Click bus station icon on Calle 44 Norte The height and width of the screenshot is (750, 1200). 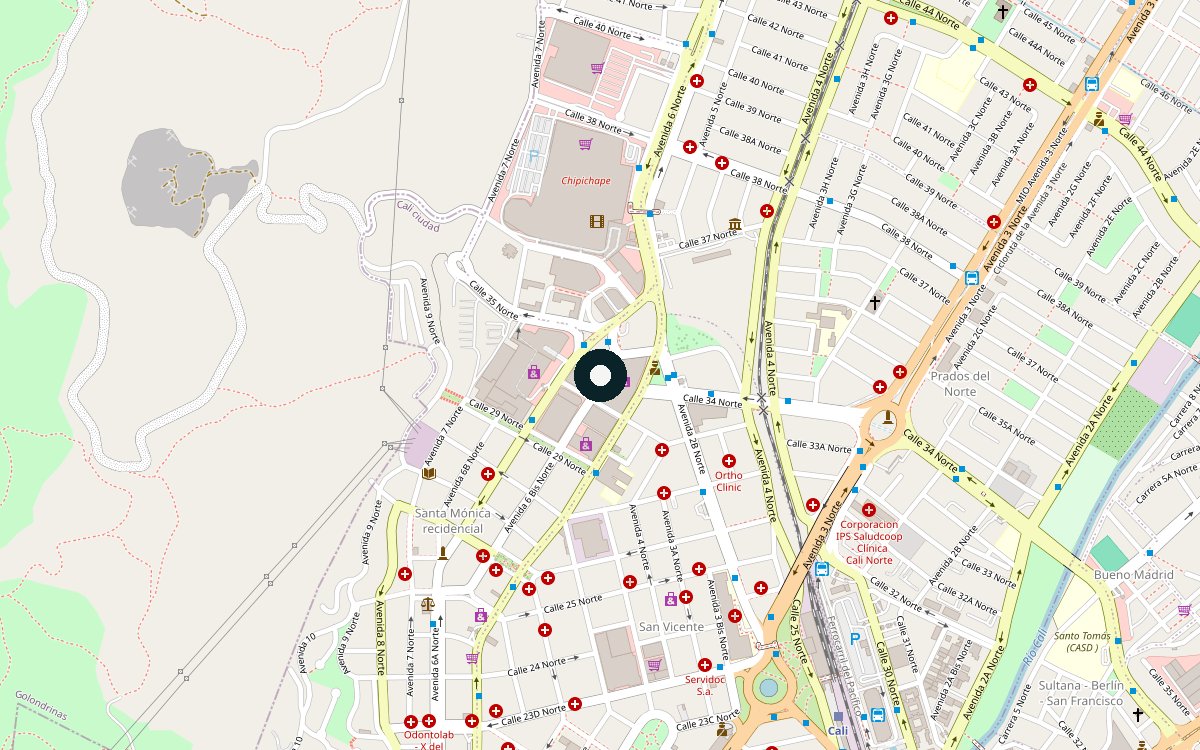coord(1091,85)
